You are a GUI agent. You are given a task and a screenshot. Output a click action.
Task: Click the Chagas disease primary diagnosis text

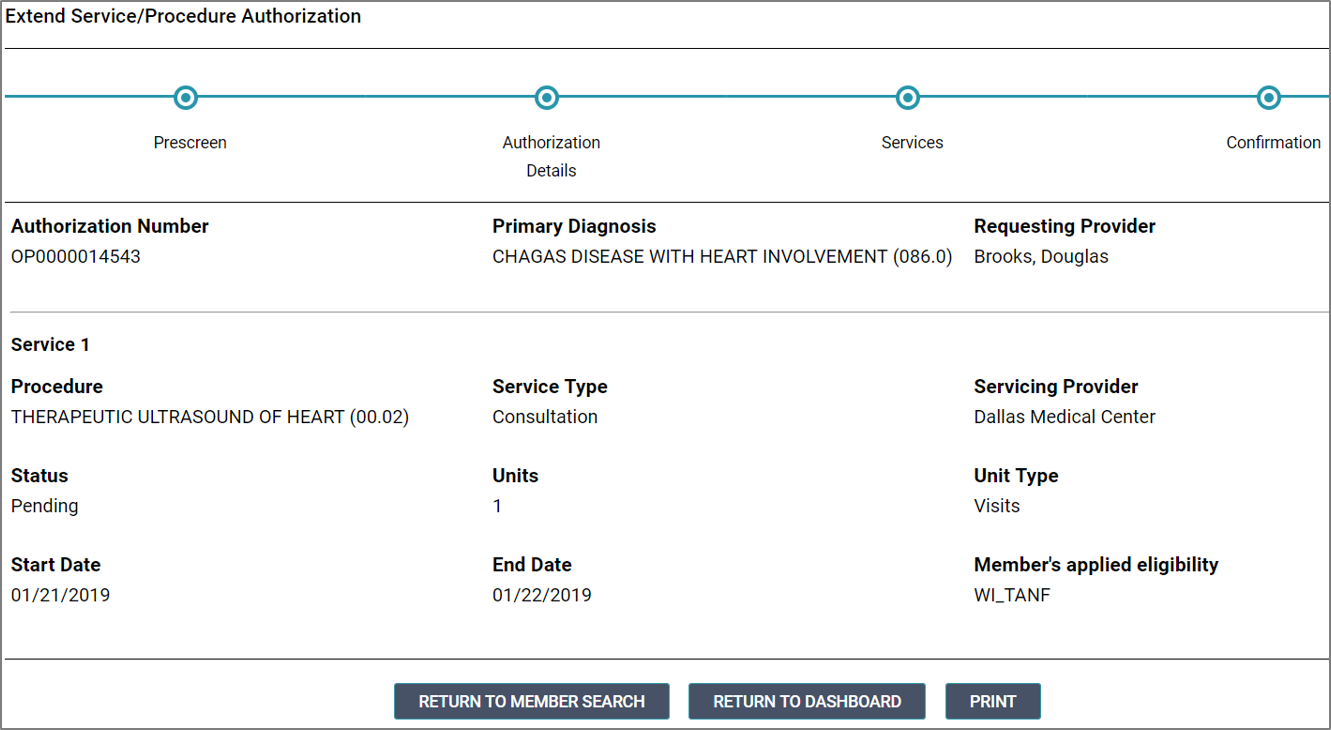pos(722,257)
